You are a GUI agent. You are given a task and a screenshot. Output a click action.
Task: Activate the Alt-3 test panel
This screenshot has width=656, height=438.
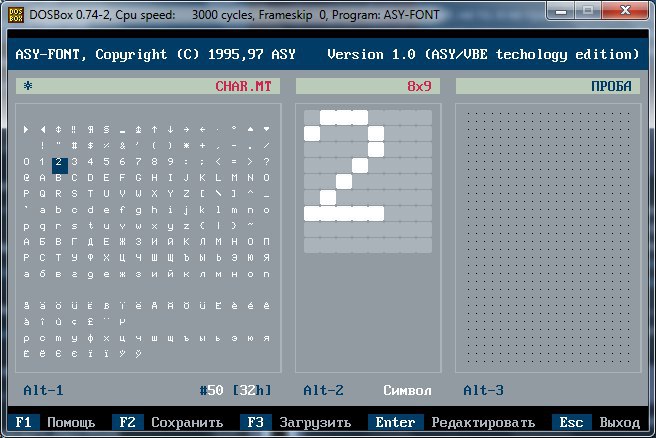click(483, 390)
